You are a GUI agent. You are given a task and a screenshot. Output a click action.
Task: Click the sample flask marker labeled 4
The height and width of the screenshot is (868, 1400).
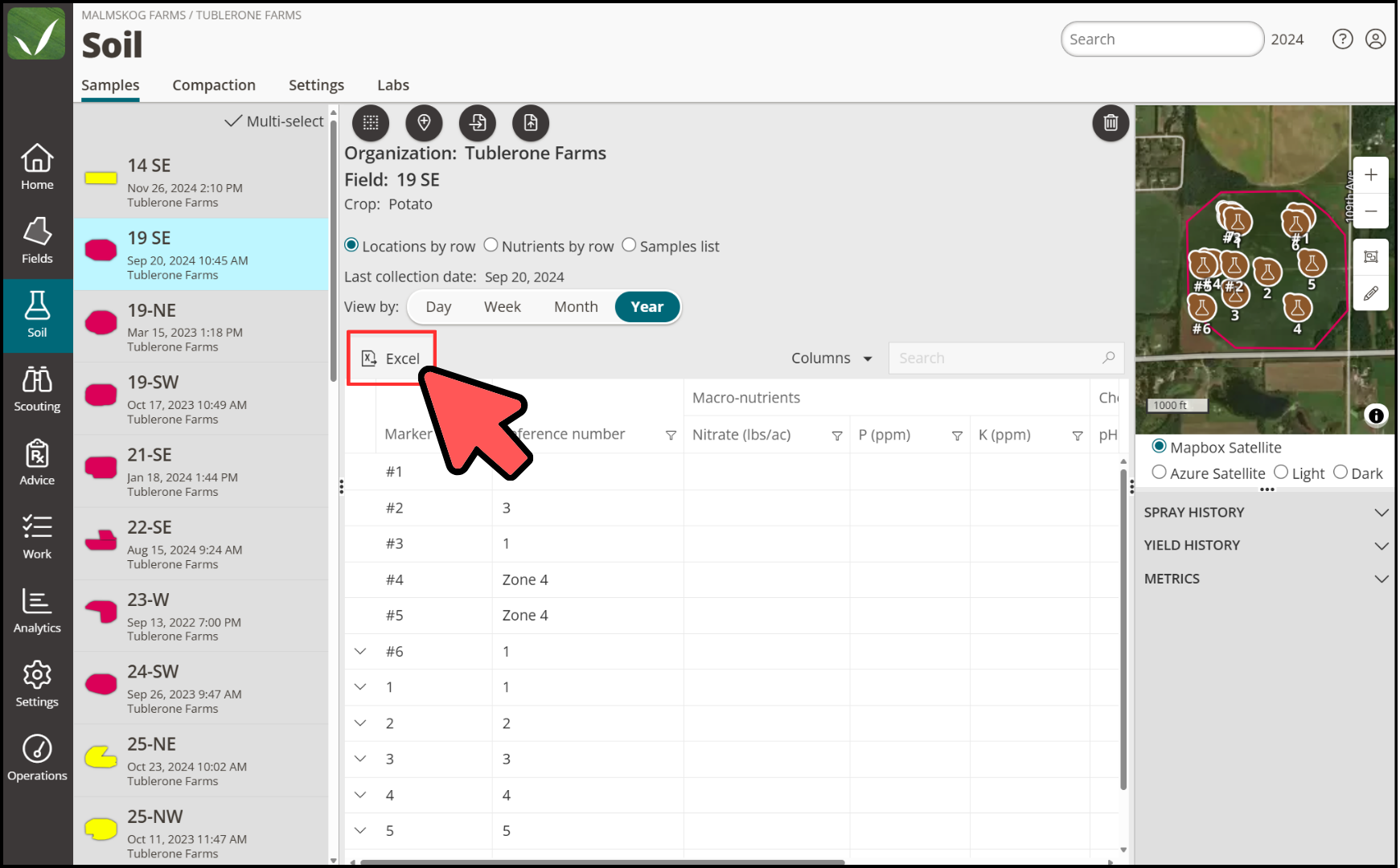pyautogui.click(x=1297, y=309)
